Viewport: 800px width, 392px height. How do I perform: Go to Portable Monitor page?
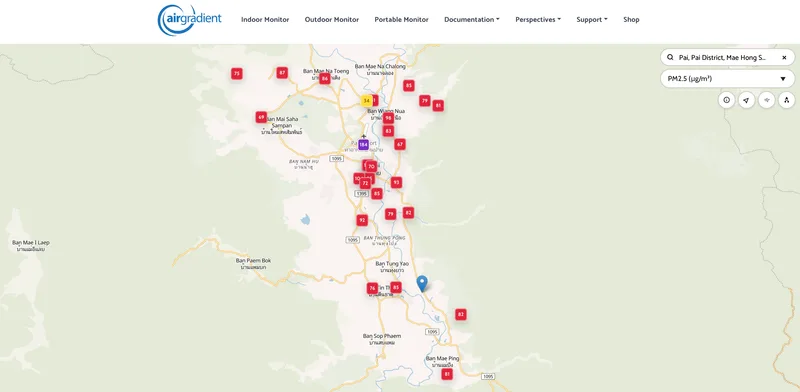pyautogui.click(x=402, y=19)
